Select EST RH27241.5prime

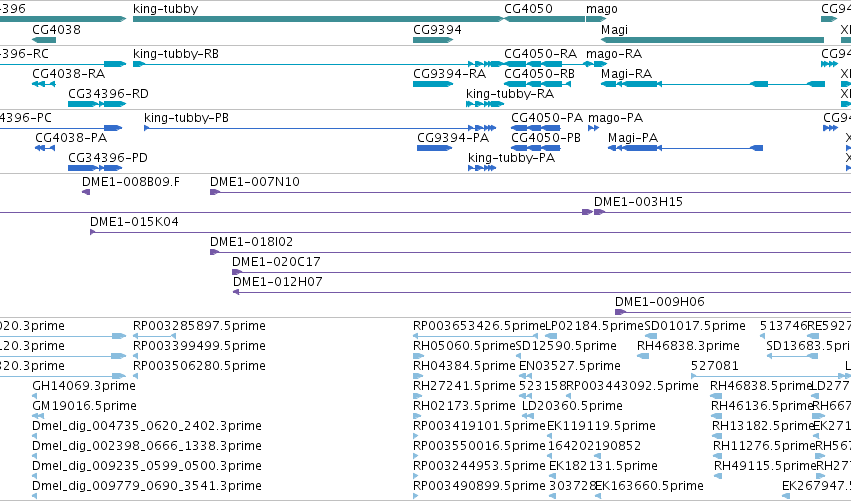(x=417, y=396)
